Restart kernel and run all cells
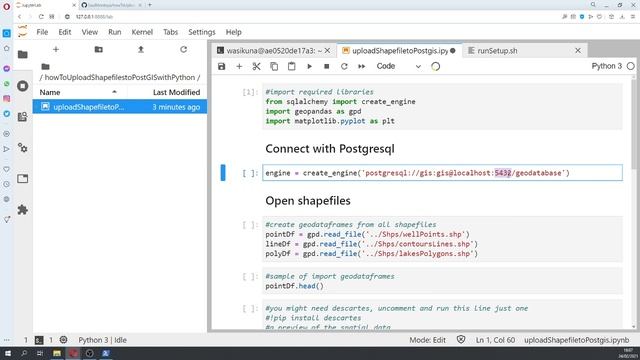Viewport: 640px width, 360px height. [x=362, y=66]
